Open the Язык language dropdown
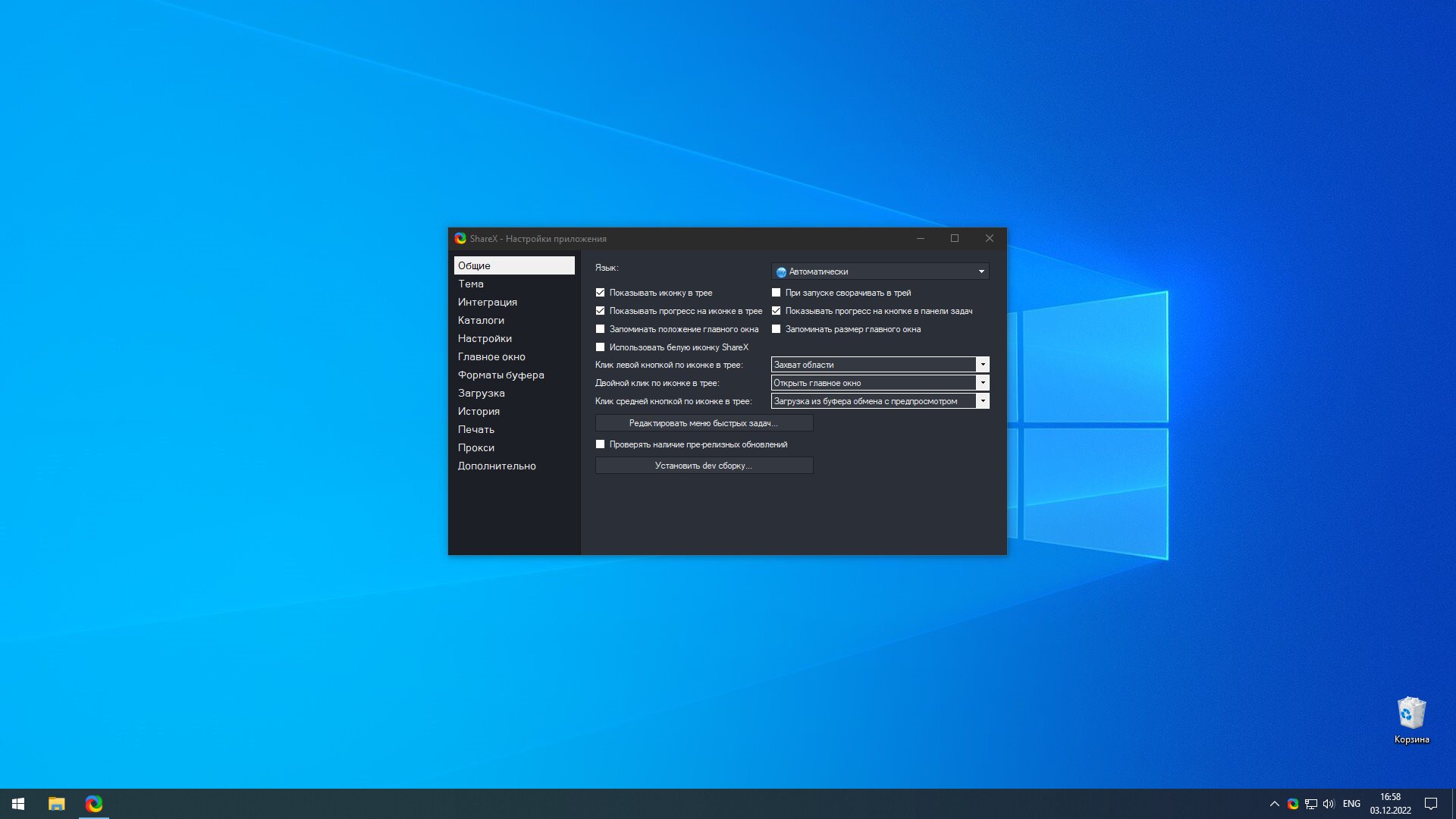This screenshot has height=819, width=1456. point(880,271)
